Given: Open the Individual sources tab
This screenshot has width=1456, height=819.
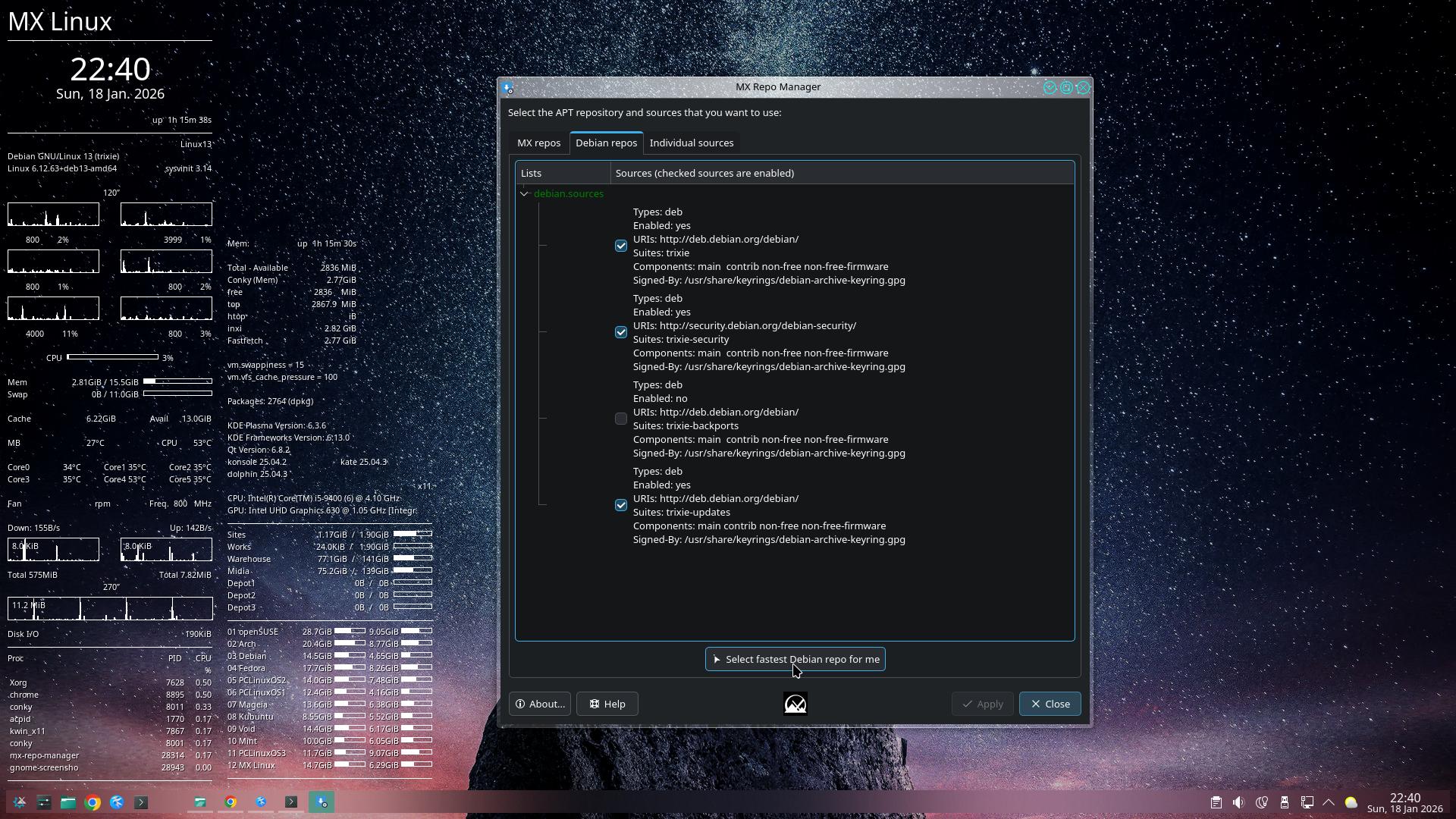Looking at the screenshot, I should coord(691,143).
